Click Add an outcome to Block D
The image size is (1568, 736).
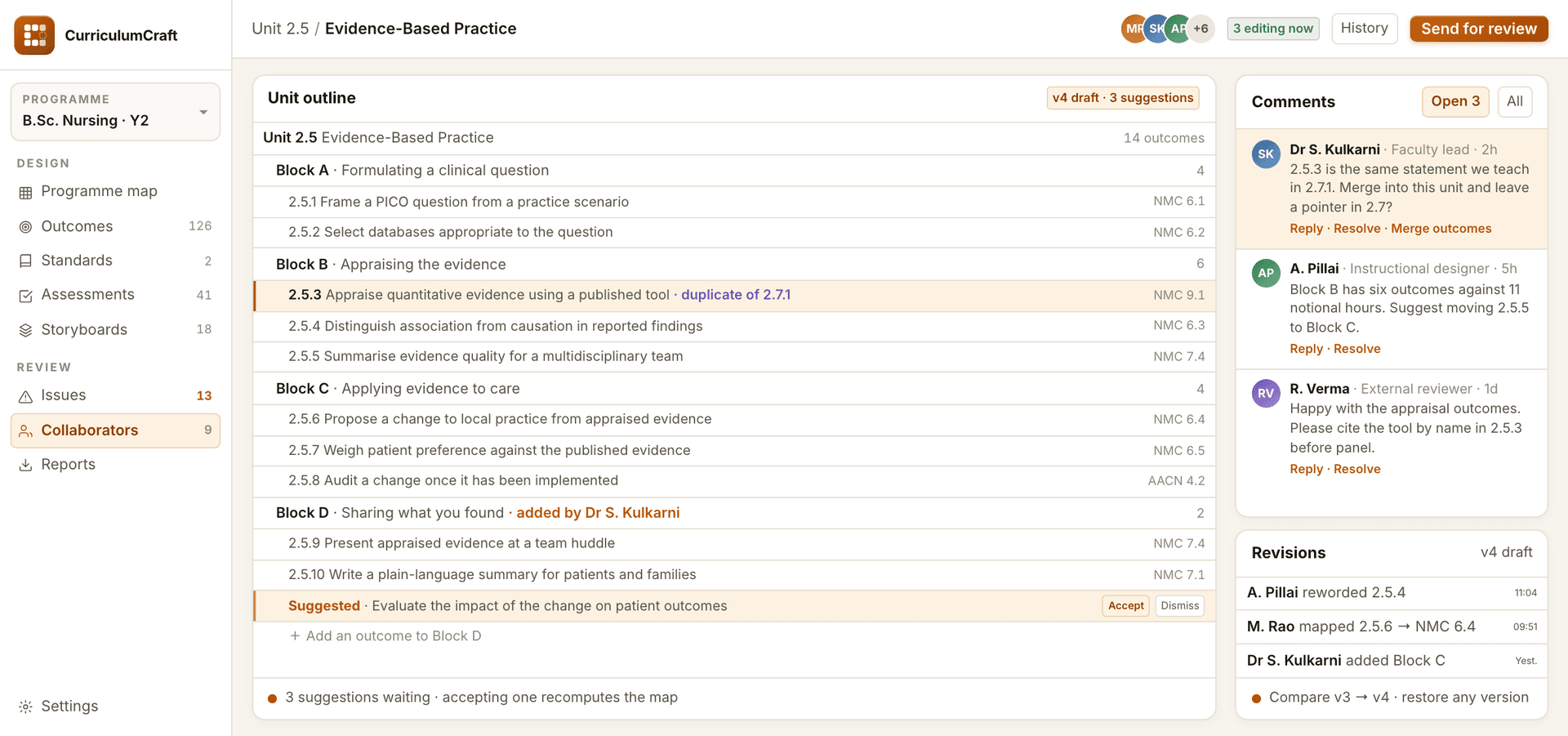pyautogui.click(x=385, y=636)
